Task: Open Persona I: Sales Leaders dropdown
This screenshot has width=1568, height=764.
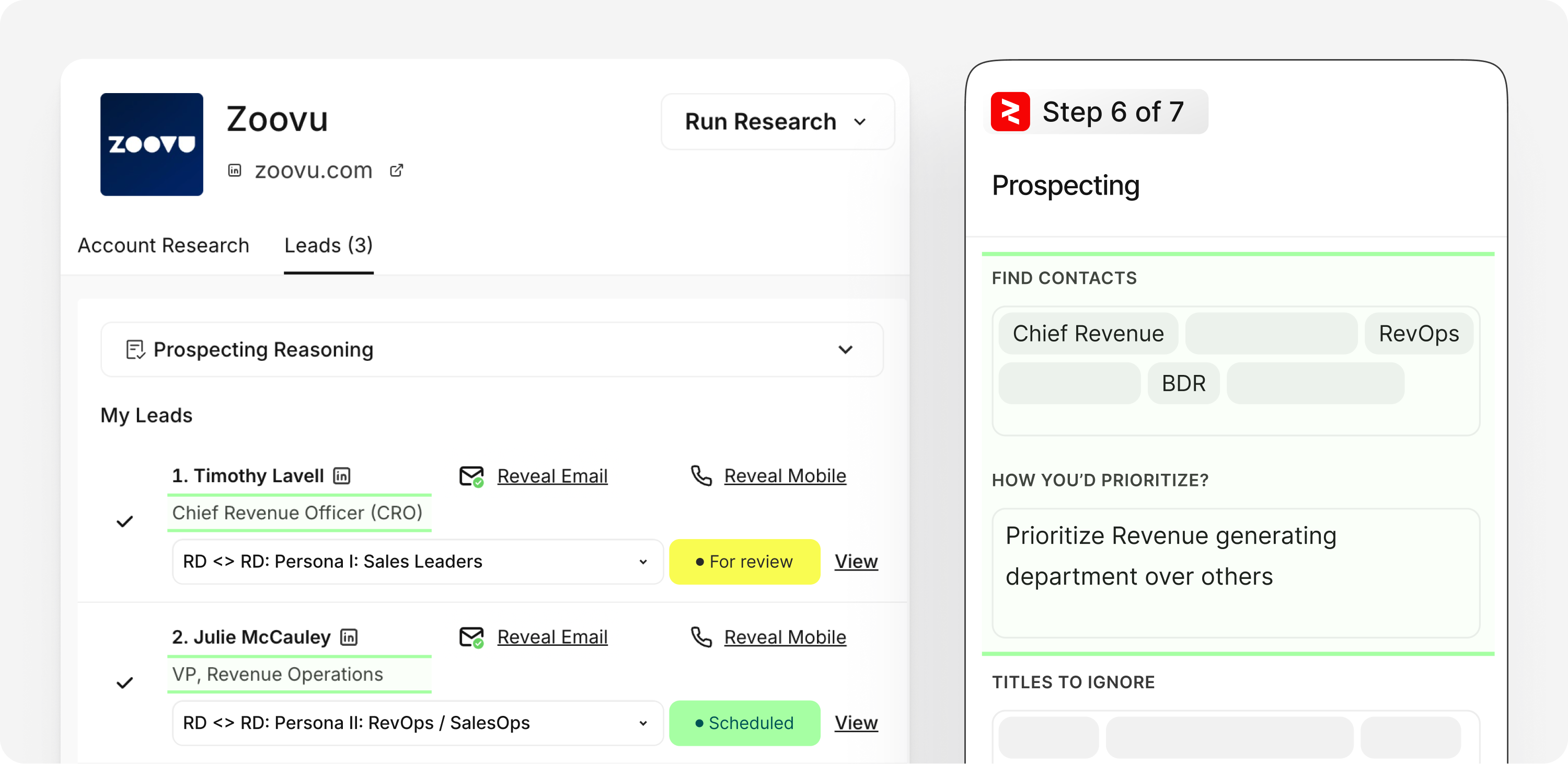Action: coord(417,561)
